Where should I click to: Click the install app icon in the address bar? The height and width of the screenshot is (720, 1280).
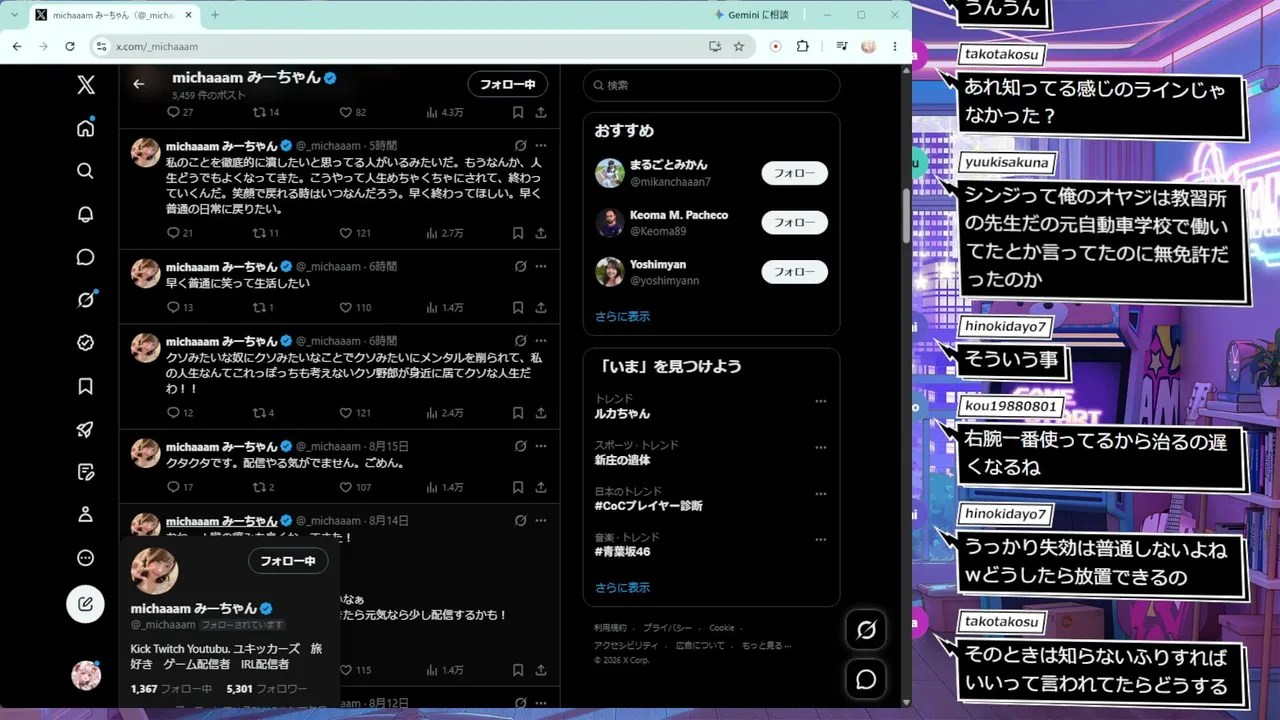(715, 46)
